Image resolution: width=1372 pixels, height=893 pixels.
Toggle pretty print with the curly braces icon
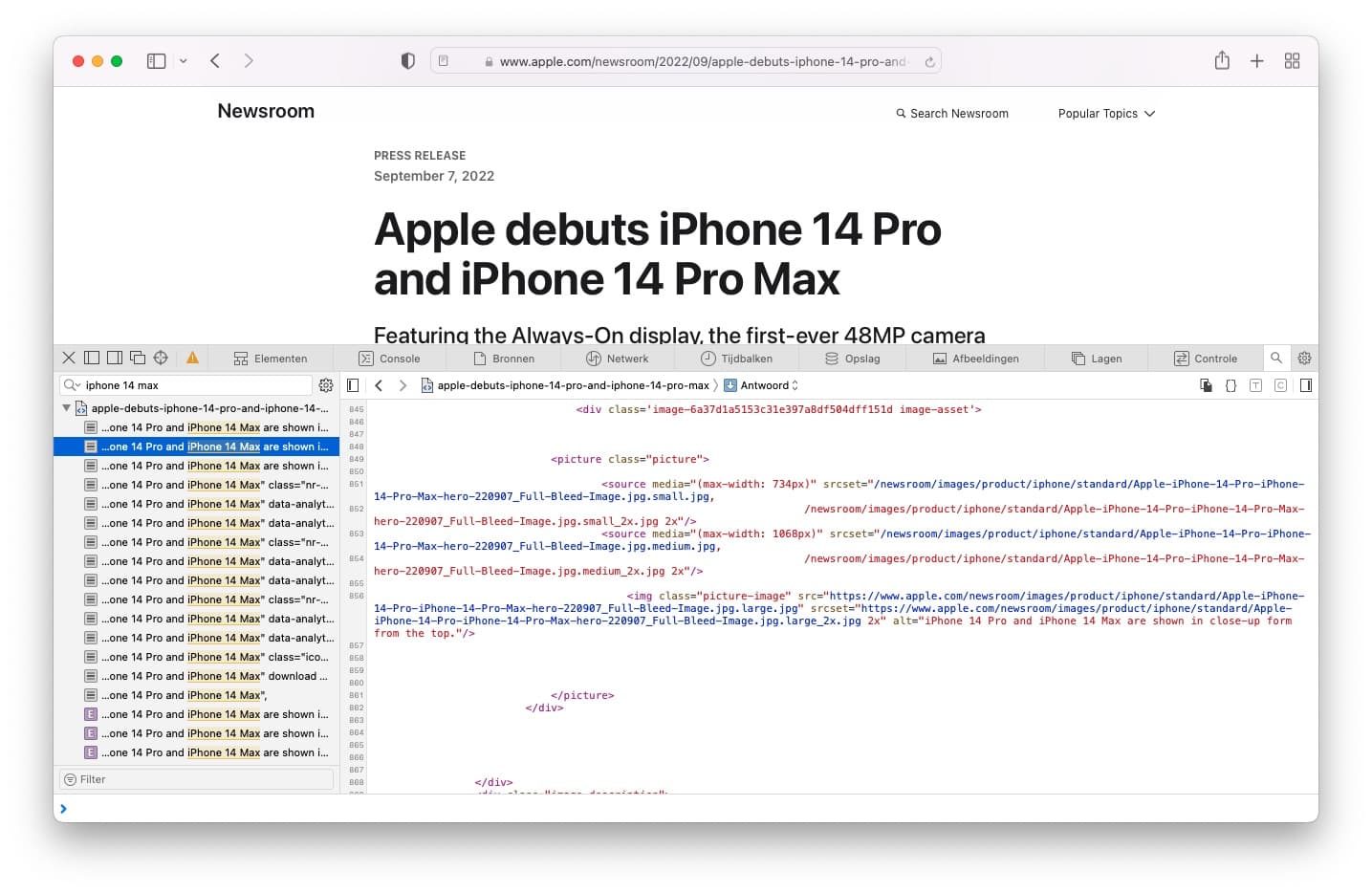(1230, 385)
